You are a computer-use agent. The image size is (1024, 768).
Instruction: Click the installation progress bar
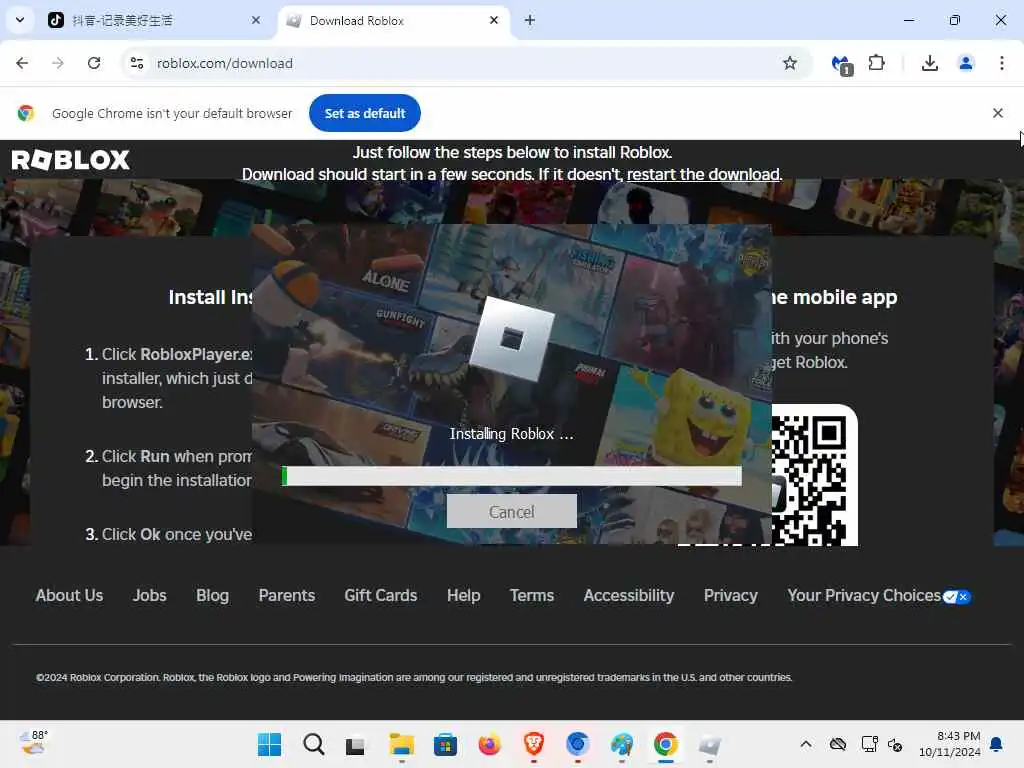512,476
